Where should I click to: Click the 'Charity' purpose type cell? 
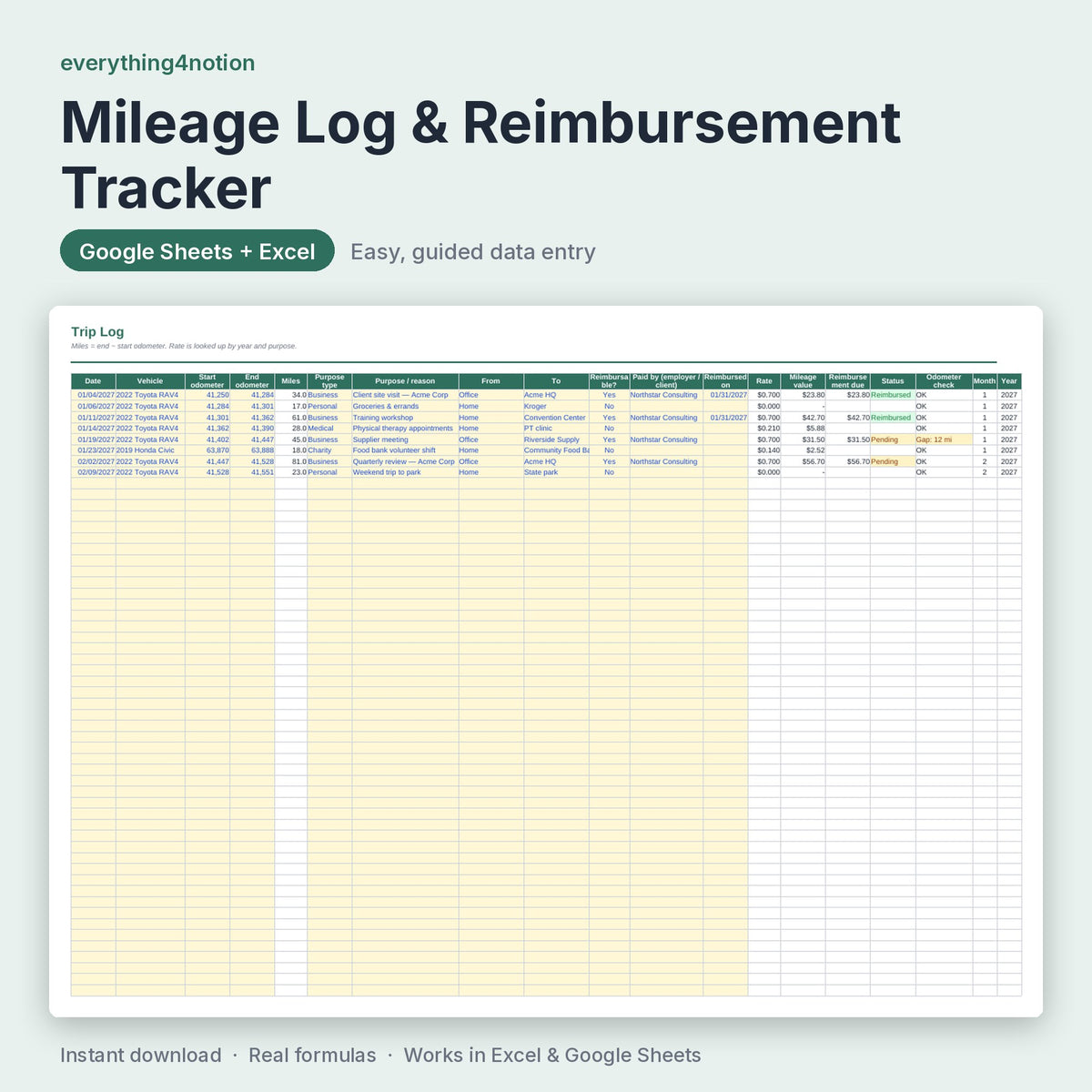(329, 450)
